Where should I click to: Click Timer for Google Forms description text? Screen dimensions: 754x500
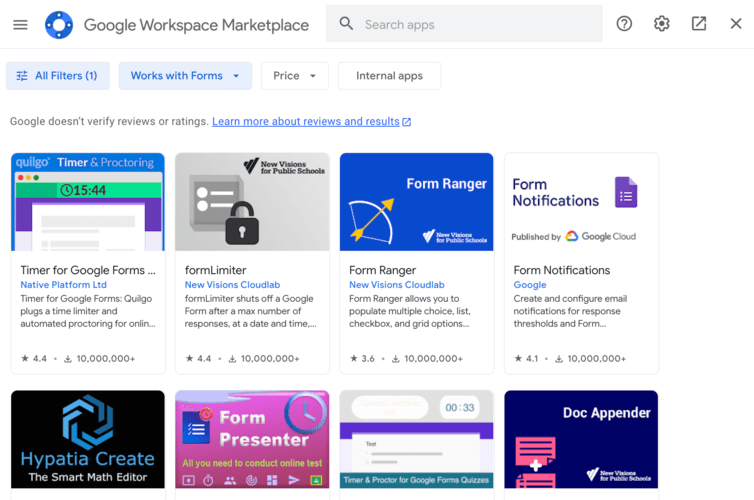[x=88, y=311]
